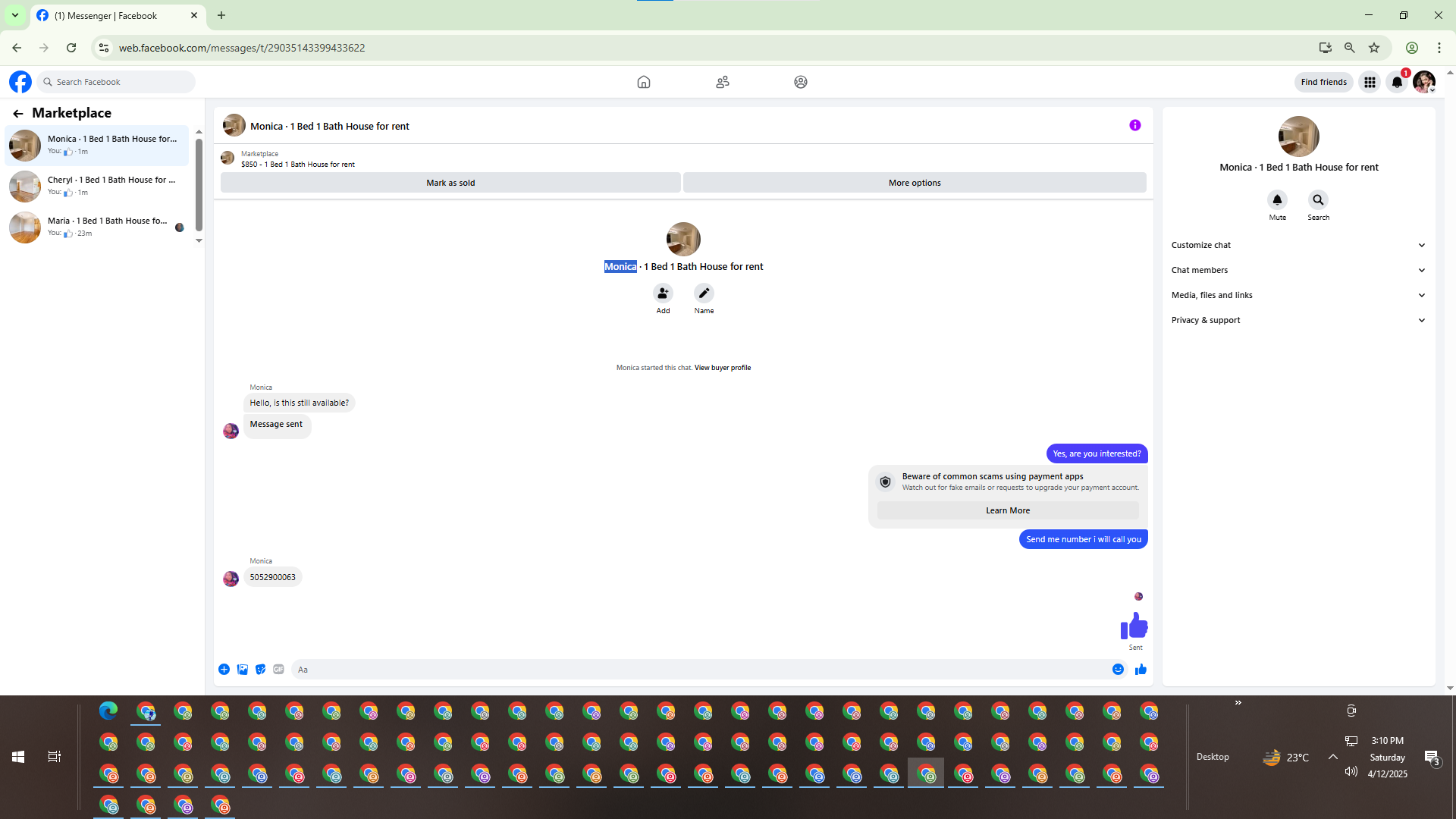Viewport: 1456px width, 819px height.
Task: Edit chat name pencil icon
Action: click(704, 293)
